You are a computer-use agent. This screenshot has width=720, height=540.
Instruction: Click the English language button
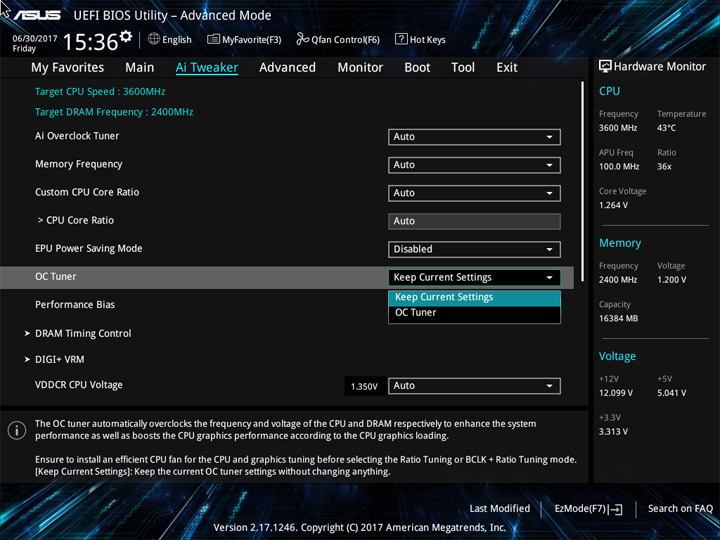[170, 39]
